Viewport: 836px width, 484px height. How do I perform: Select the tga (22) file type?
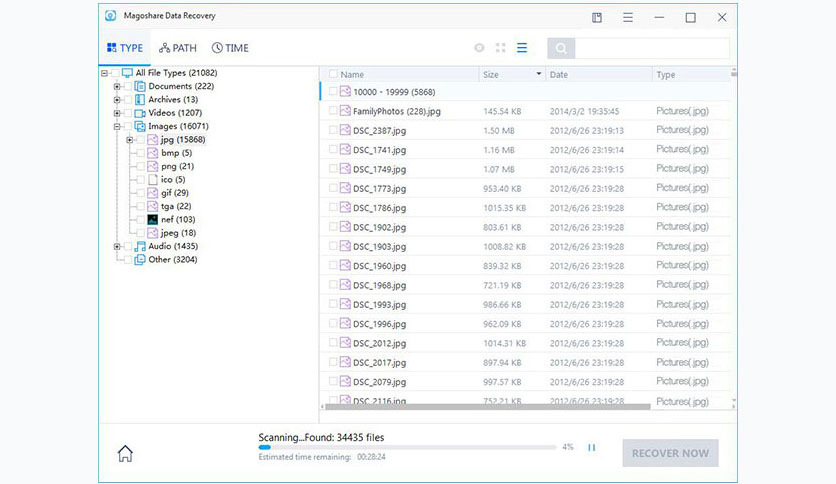pos(176,206)
